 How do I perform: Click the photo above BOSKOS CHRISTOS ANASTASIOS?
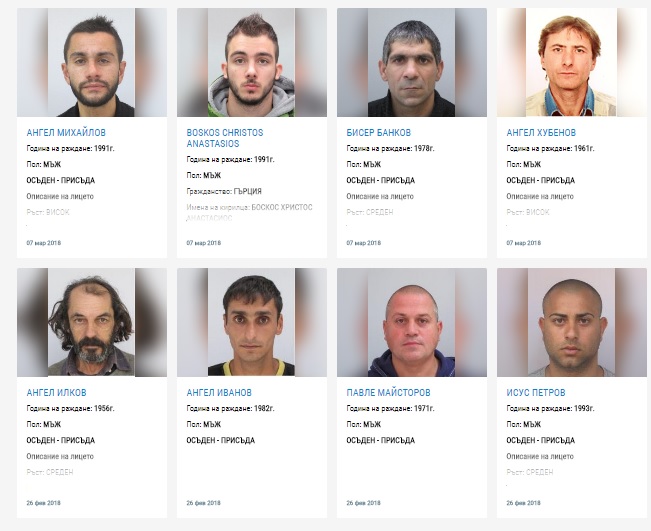(252, 62)
